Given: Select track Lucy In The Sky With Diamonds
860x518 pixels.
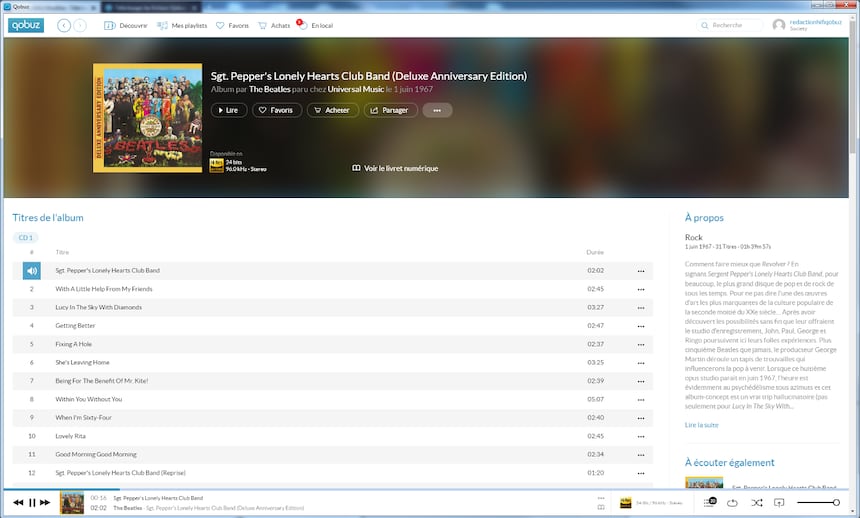Looking at the screenshot, I should point(332,307).
